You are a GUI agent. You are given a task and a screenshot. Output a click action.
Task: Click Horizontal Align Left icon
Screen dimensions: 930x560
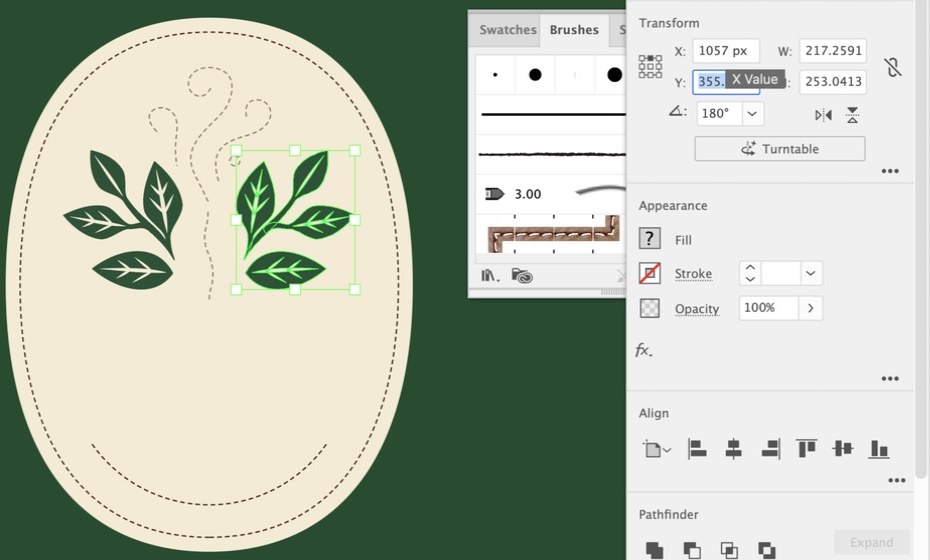tap(697, 449)
